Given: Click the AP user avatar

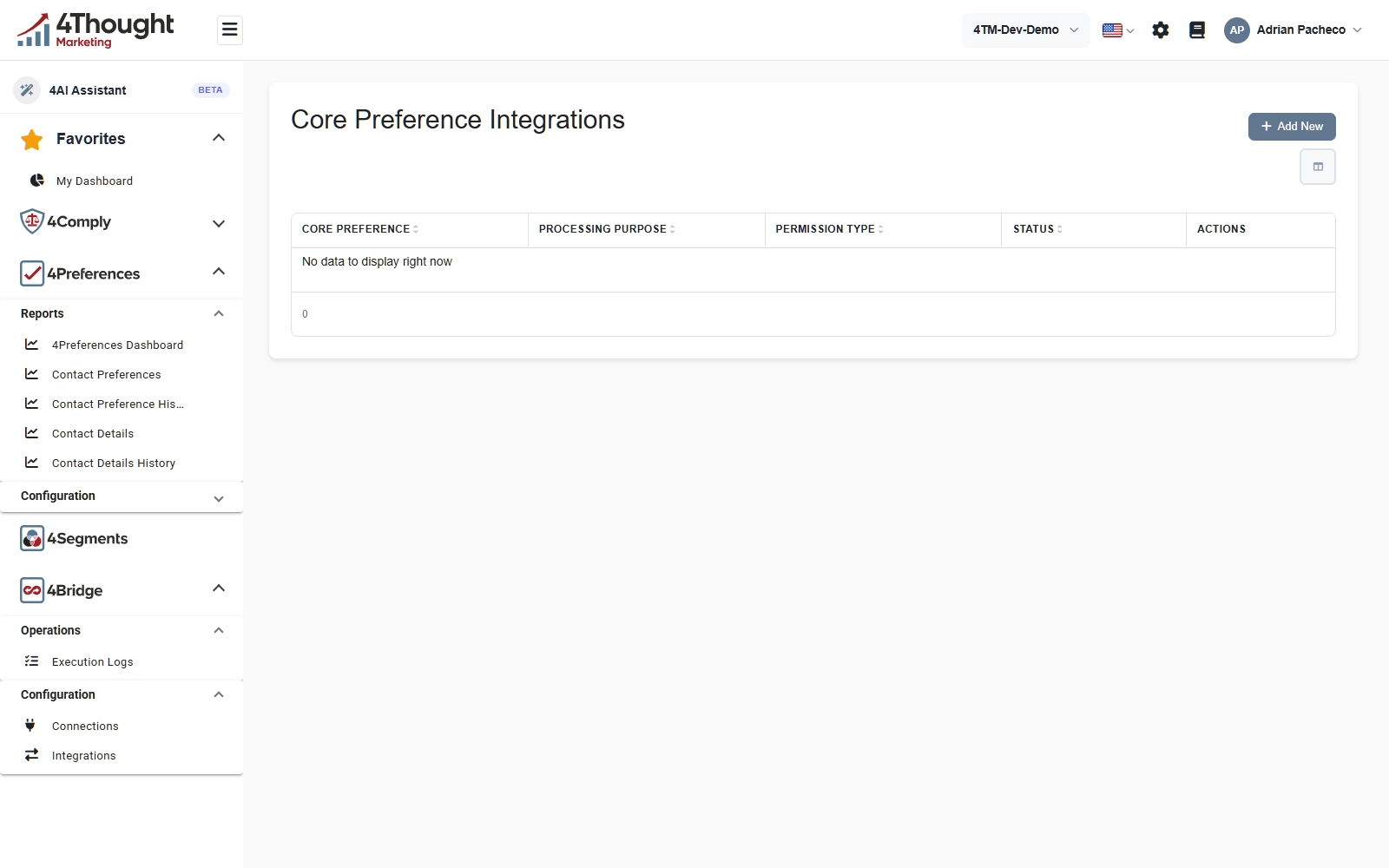Looking at the screenshot, I should pyautogui.click(x=1237, y=30).
